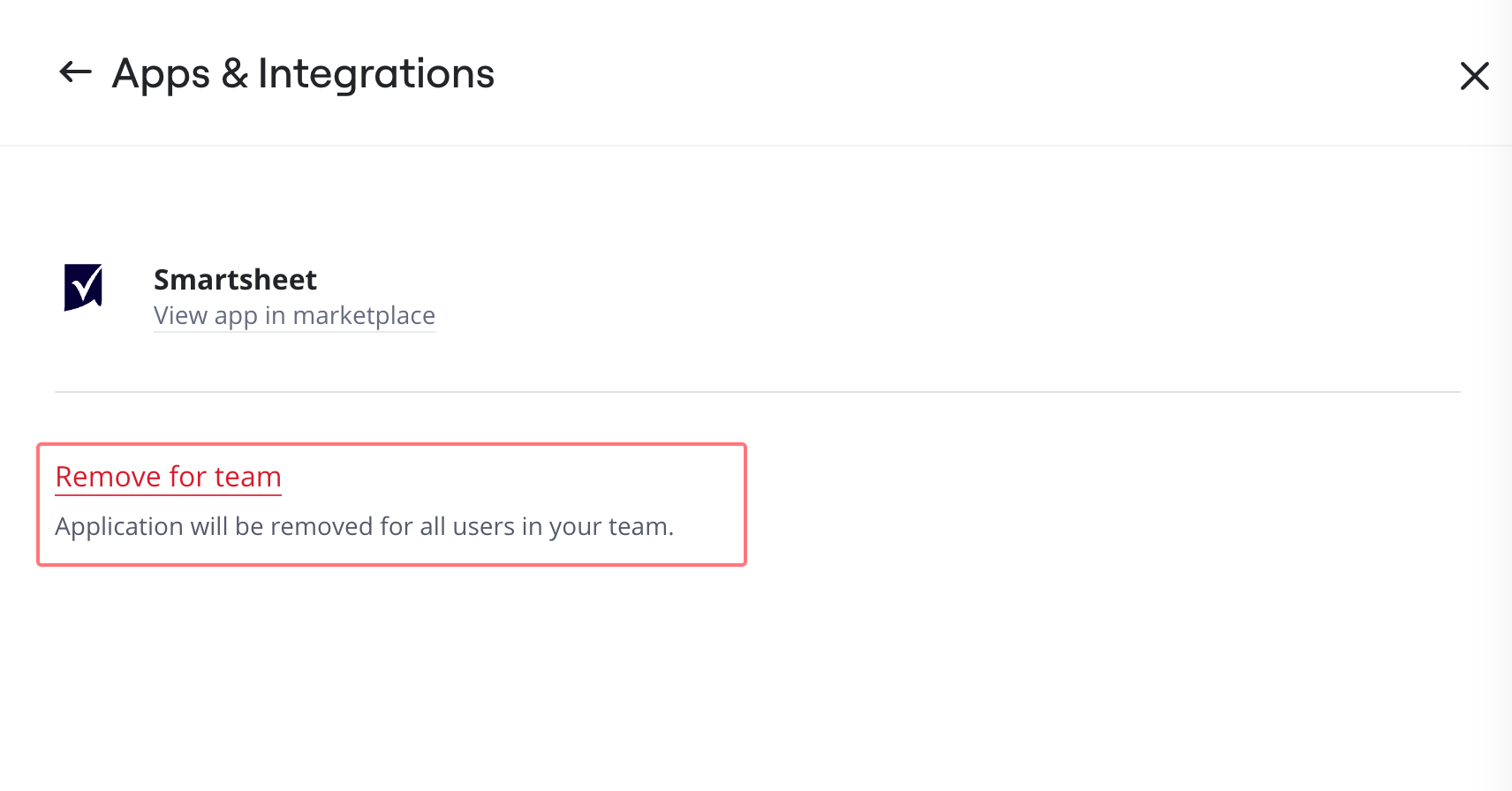Select the Smartsheet app name
Screen dimensions: 1512x791
click(235, 280)
